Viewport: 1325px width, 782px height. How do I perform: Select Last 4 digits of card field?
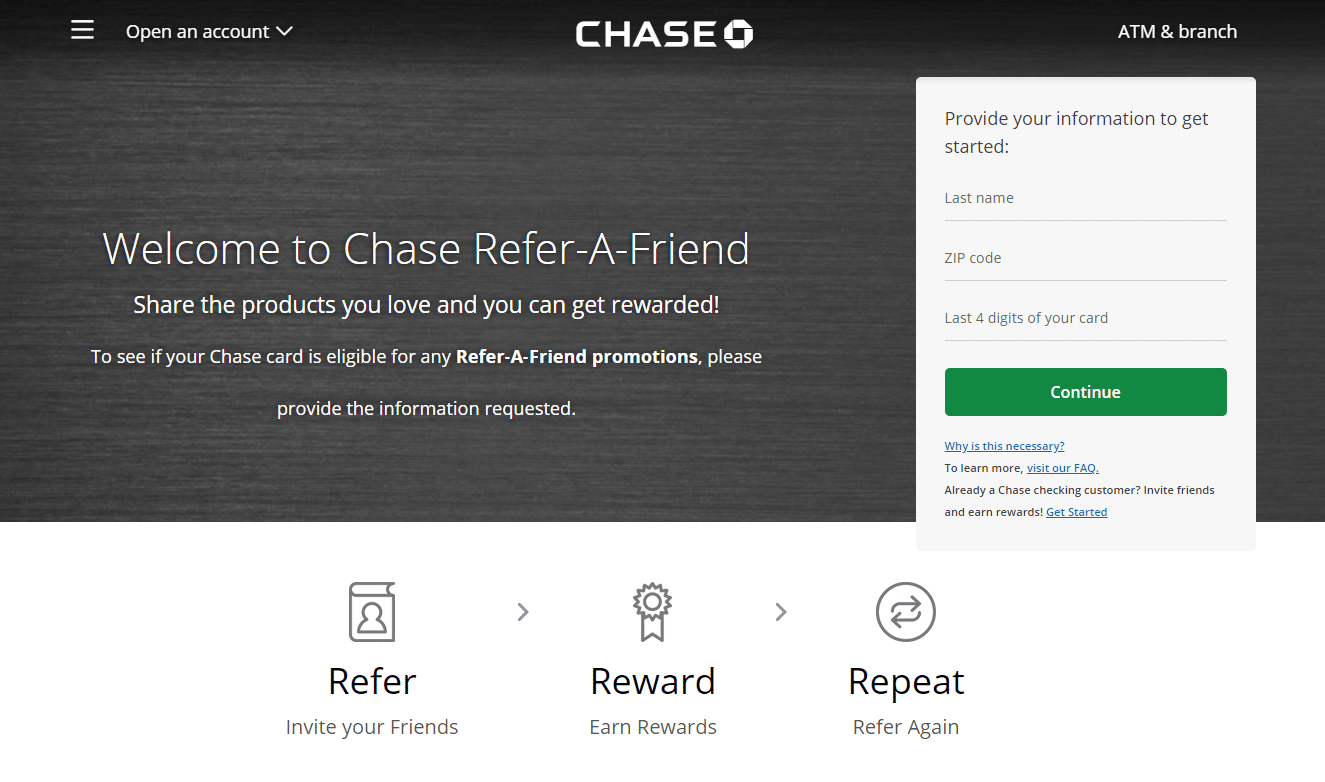point(1085,319)
